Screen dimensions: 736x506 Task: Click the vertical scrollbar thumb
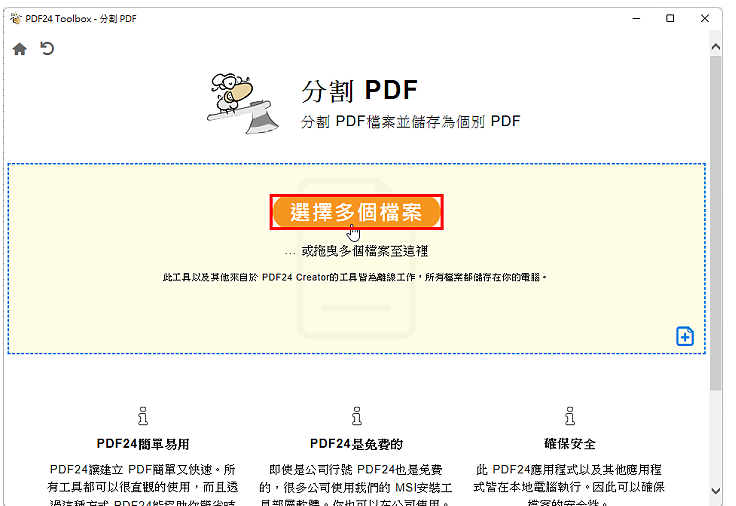coord(715,223)
